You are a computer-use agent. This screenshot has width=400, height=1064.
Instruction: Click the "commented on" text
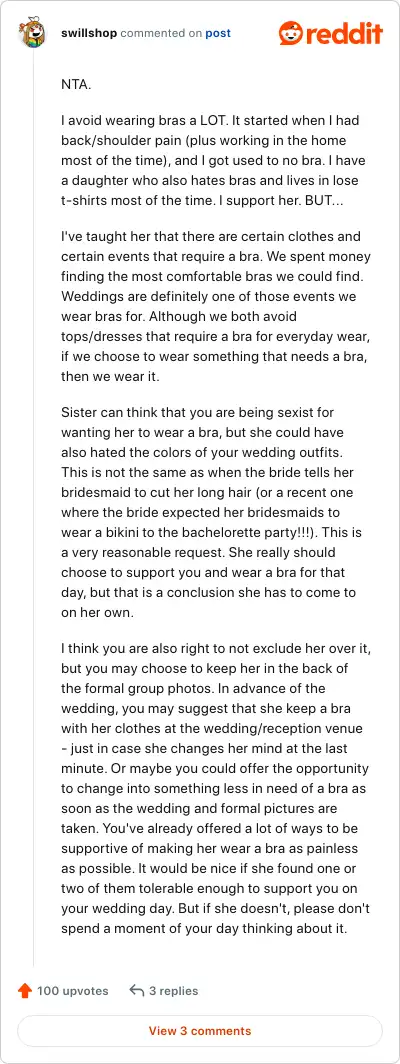162,33
